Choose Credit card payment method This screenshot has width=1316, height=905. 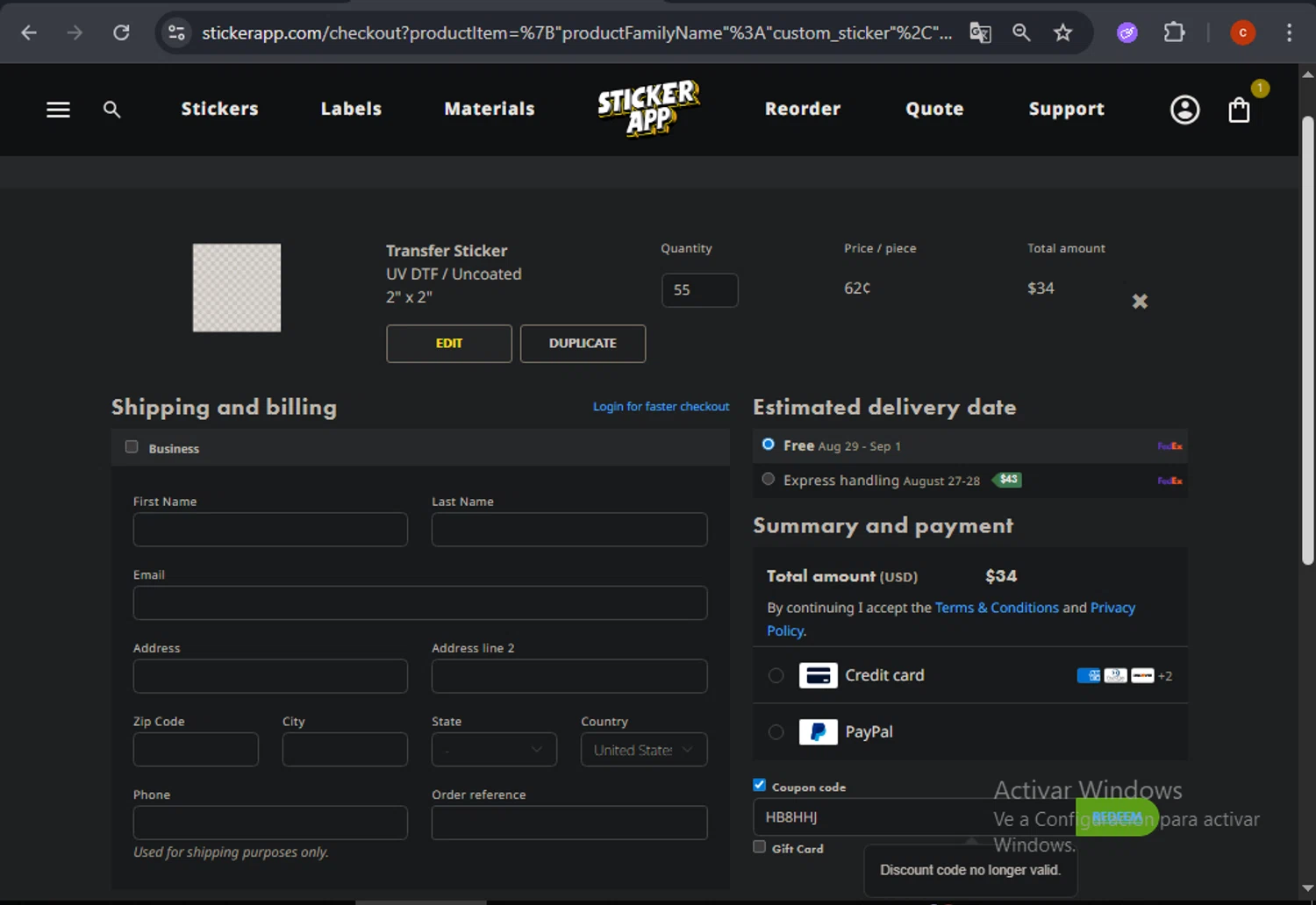[x=776, y=675]
